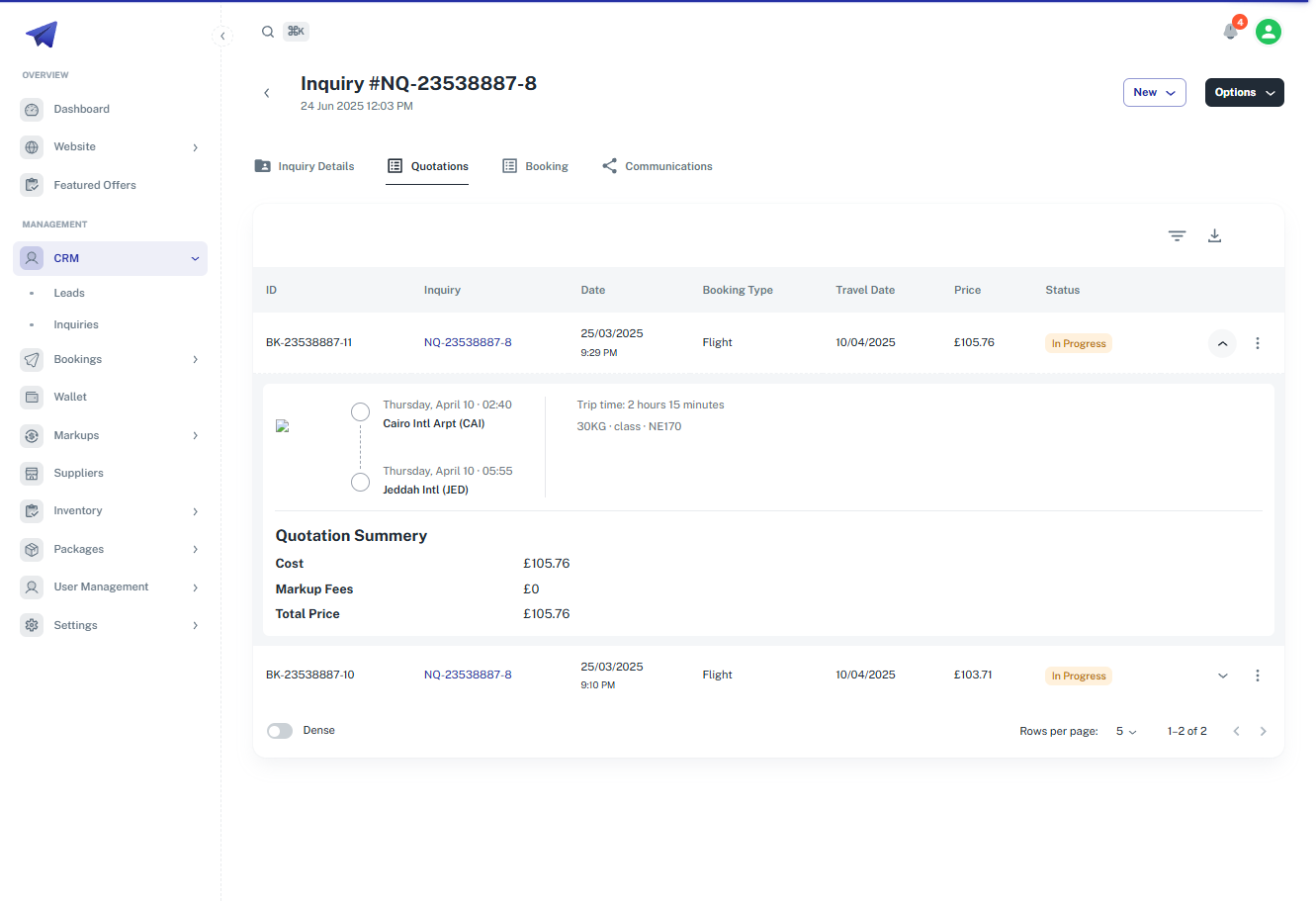Go to the next table page
This screenshot has width=1316, height=901.
[1264, 731]
